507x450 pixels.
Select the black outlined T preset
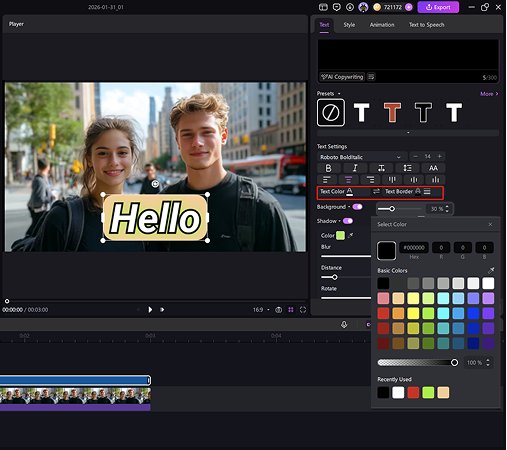423,112
